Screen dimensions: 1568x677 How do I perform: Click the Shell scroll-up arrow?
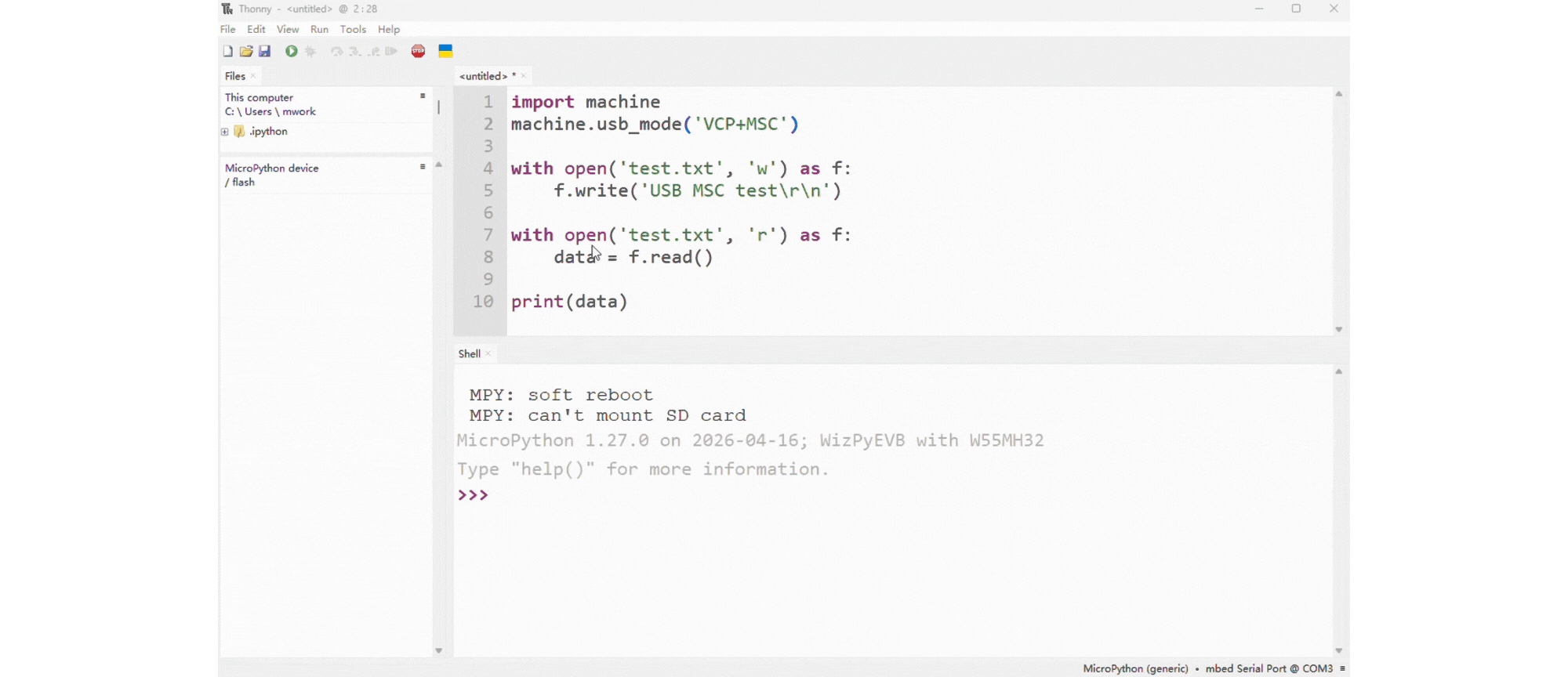pos(1339,371)
